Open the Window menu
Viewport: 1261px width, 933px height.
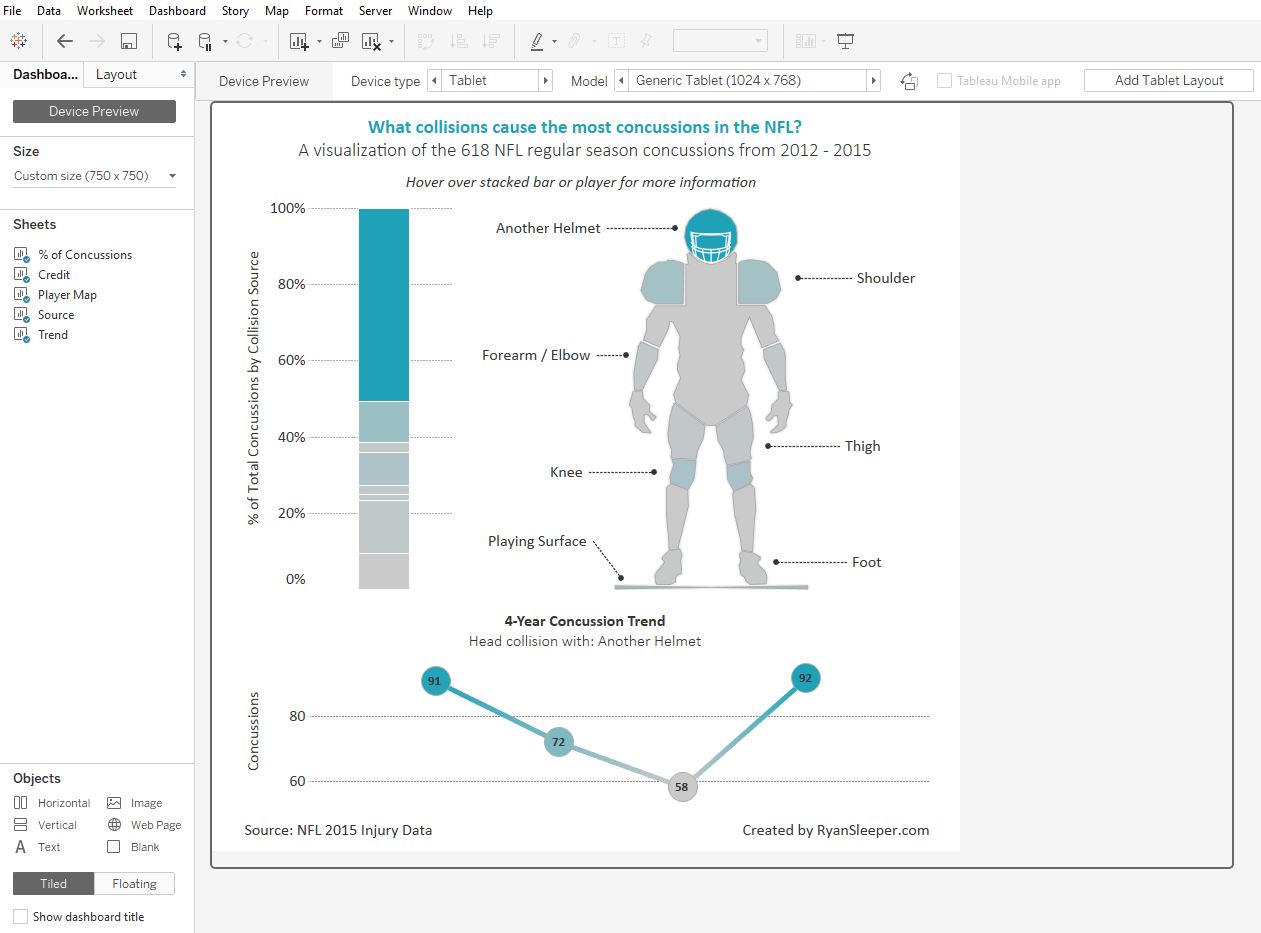click(430, 11)
